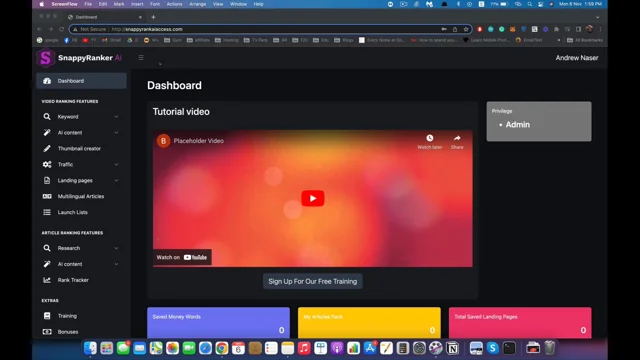The height and width of the screenshot is (360, 640).
Task: Click Sign Up For Our Free Training button
Action: point(313,281)
